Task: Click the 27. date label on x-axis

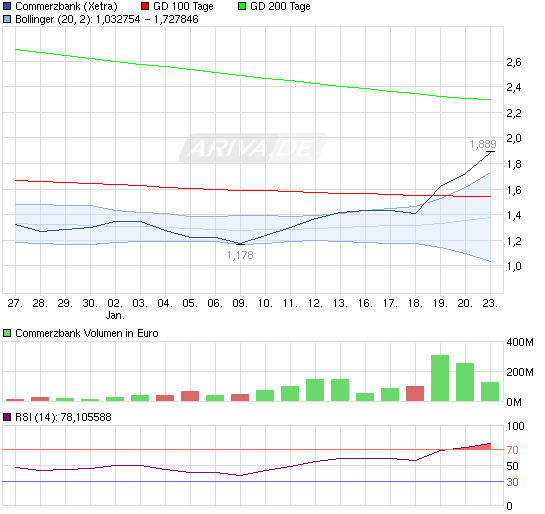Action: (x=15, y=303)
